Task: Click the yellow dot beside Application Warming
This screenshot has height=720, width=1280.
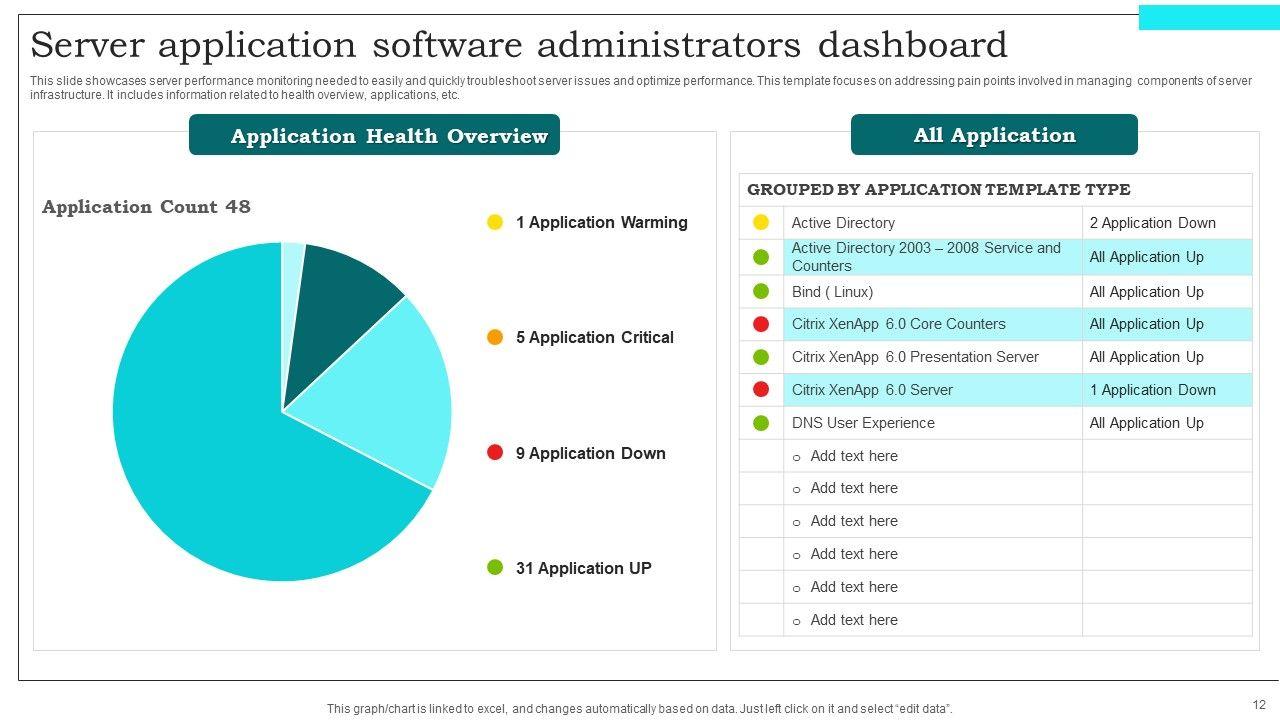Action: coord(495,222)
